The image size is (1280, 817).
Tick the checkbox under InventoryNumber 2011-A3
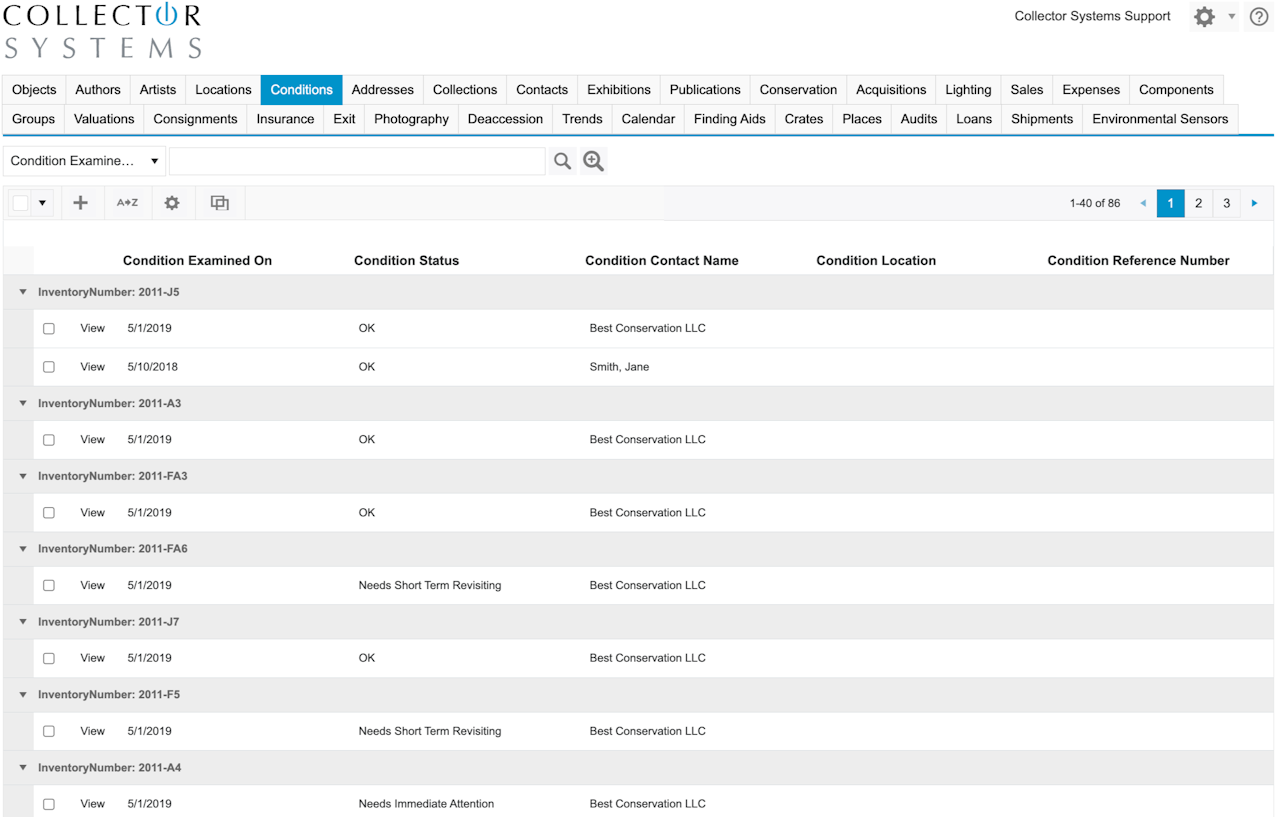pos(49,440)
